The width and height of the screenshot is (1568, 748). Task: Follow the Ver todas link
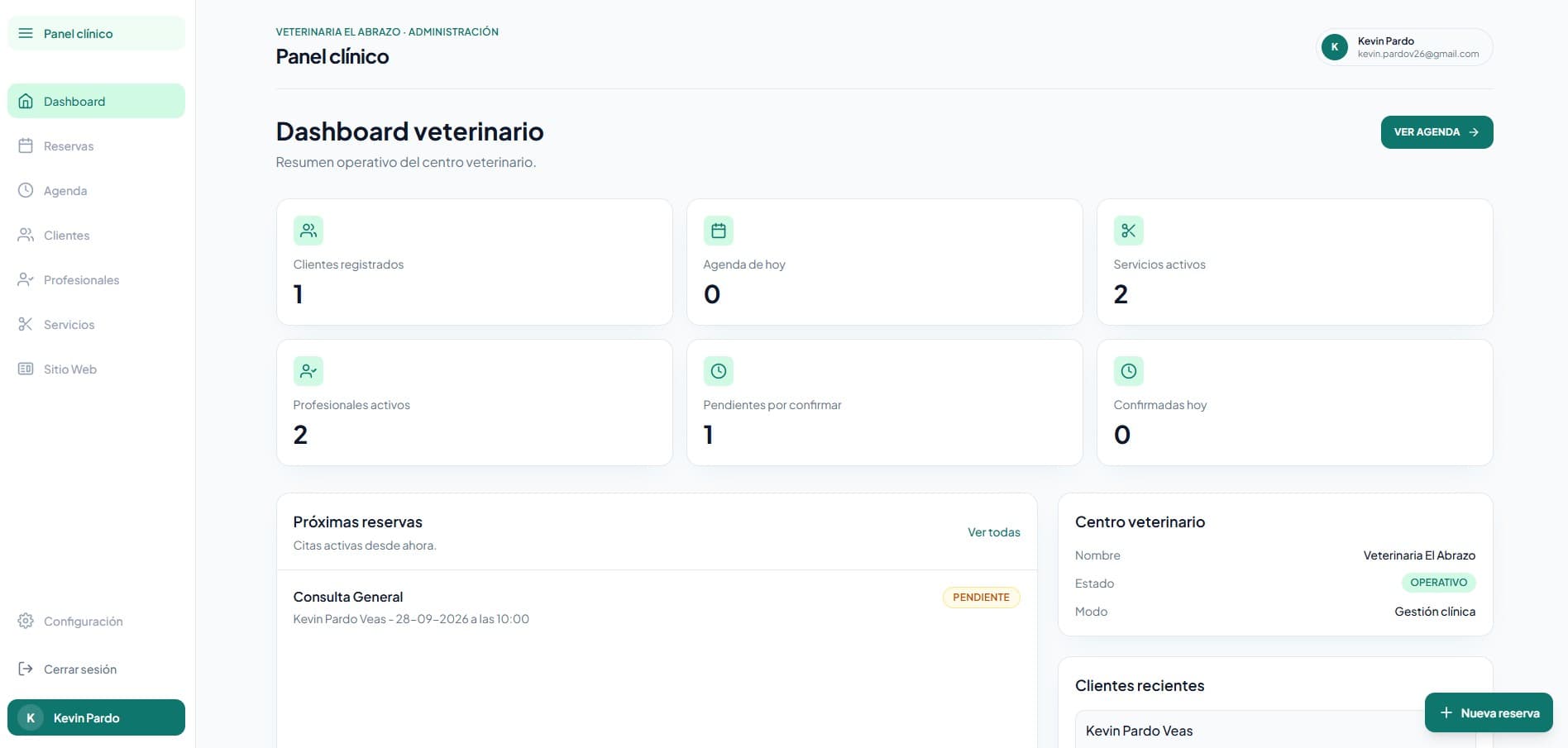tap(993, 532)
